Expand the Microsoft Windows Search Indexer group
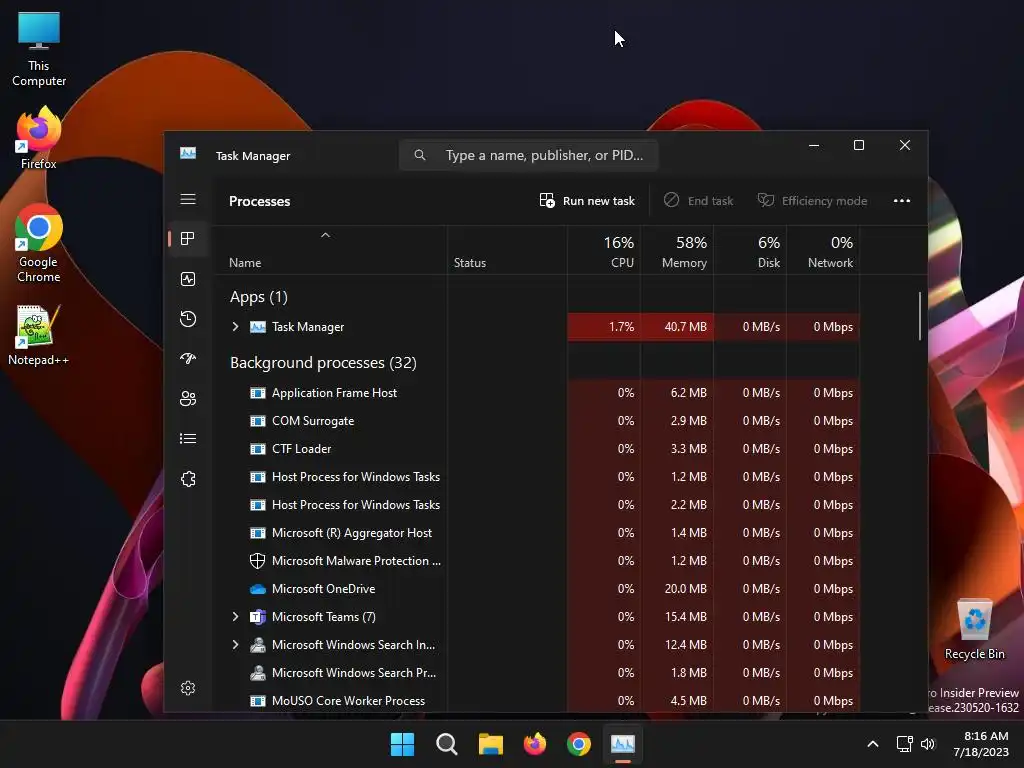This screenshot has height=768, width=1024. pos(235,645)
